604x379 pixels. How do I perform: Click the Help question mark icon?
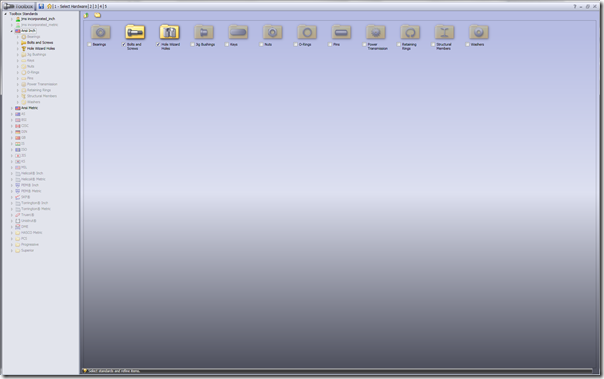[x=574, y=7]
